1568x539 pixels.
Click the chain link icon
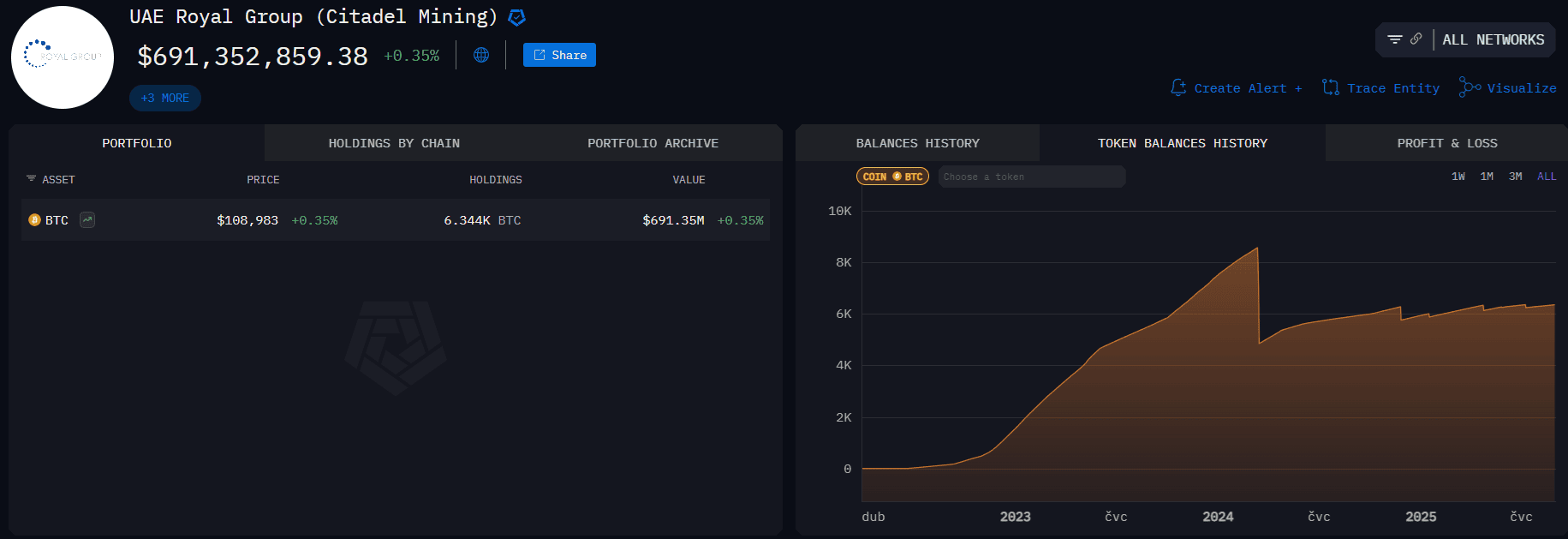1416,39
